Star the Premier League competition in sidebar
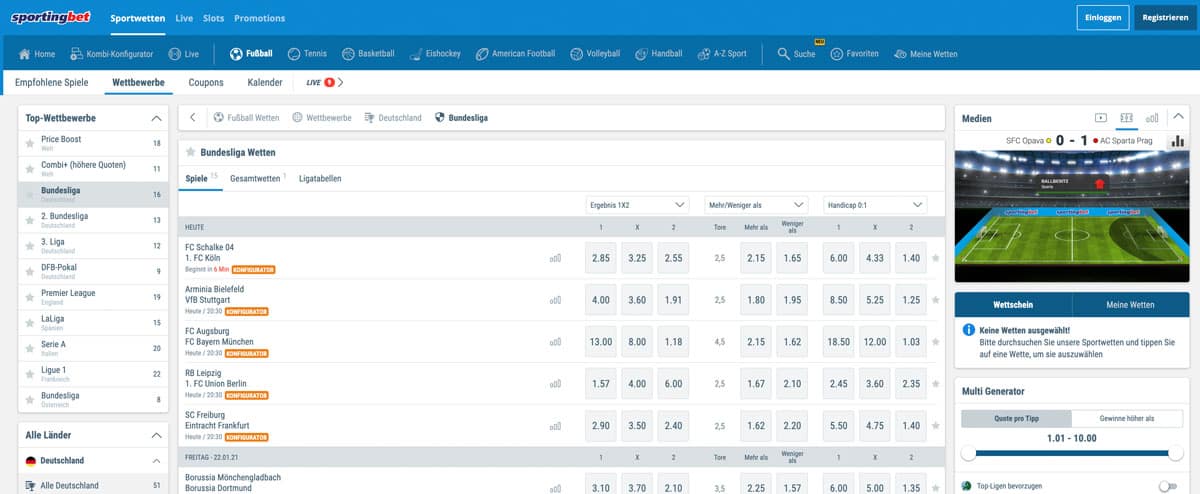The width and height of the screenshot is (1200, 494). pos(30,297)
